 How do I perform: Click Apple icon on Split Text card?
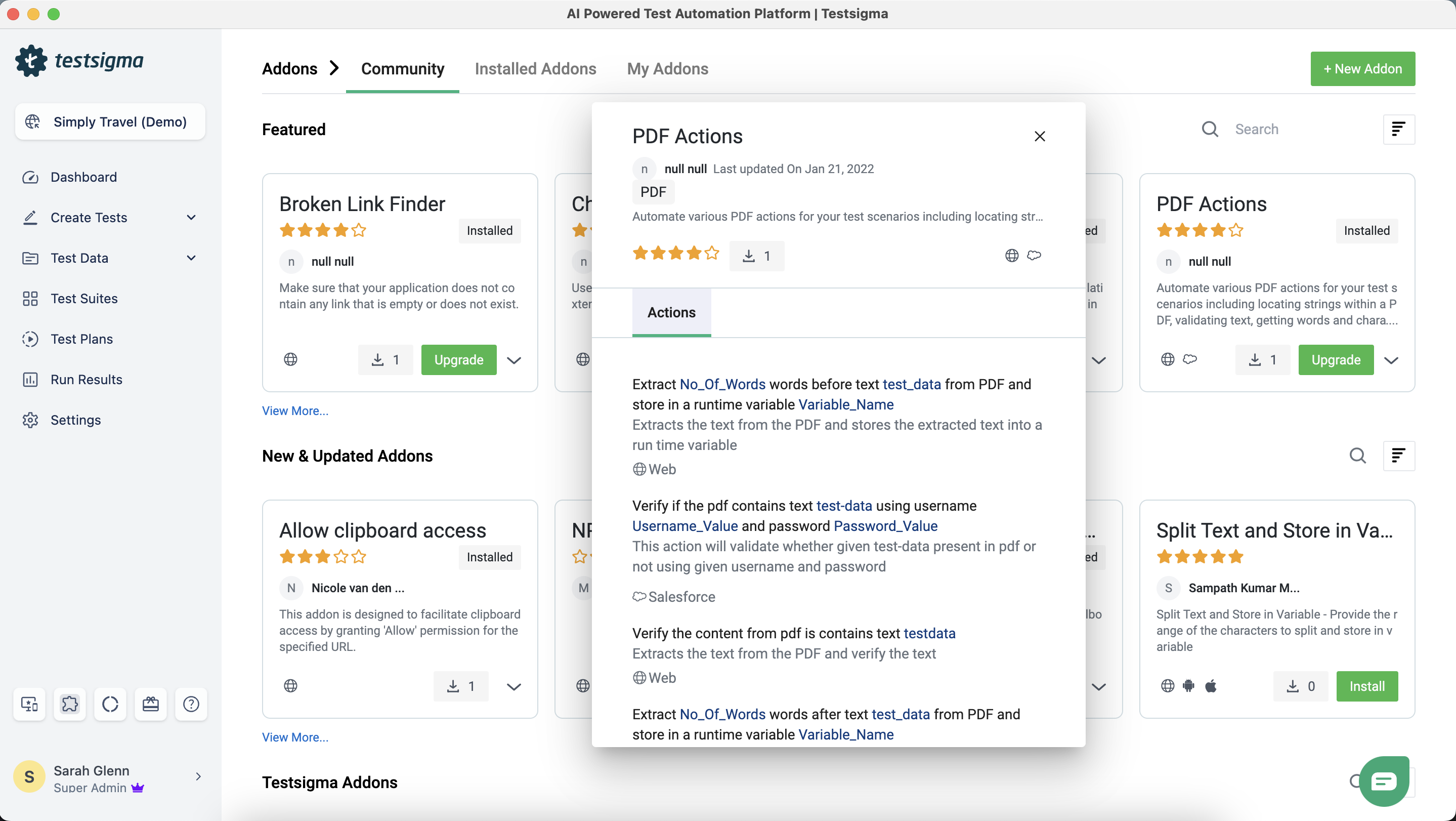click(1211, 686)
